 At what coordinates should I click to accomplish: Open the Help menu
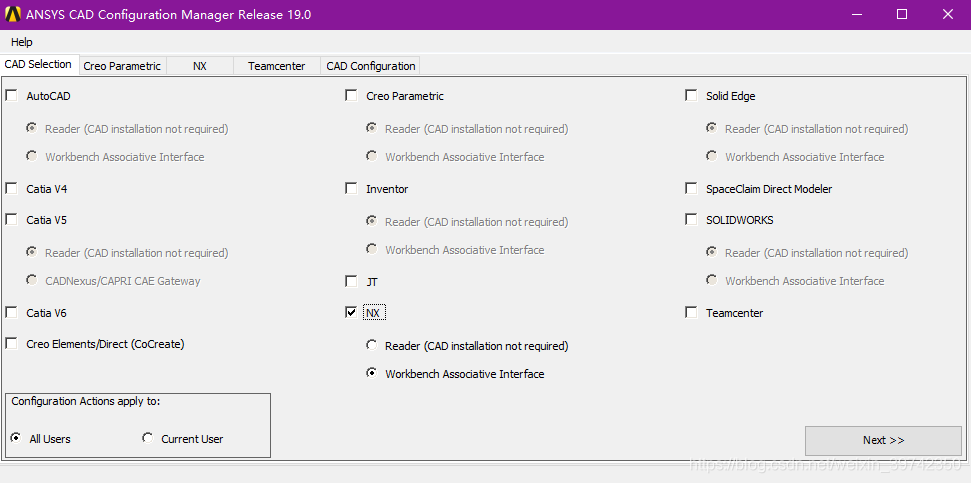click(22, 42)
